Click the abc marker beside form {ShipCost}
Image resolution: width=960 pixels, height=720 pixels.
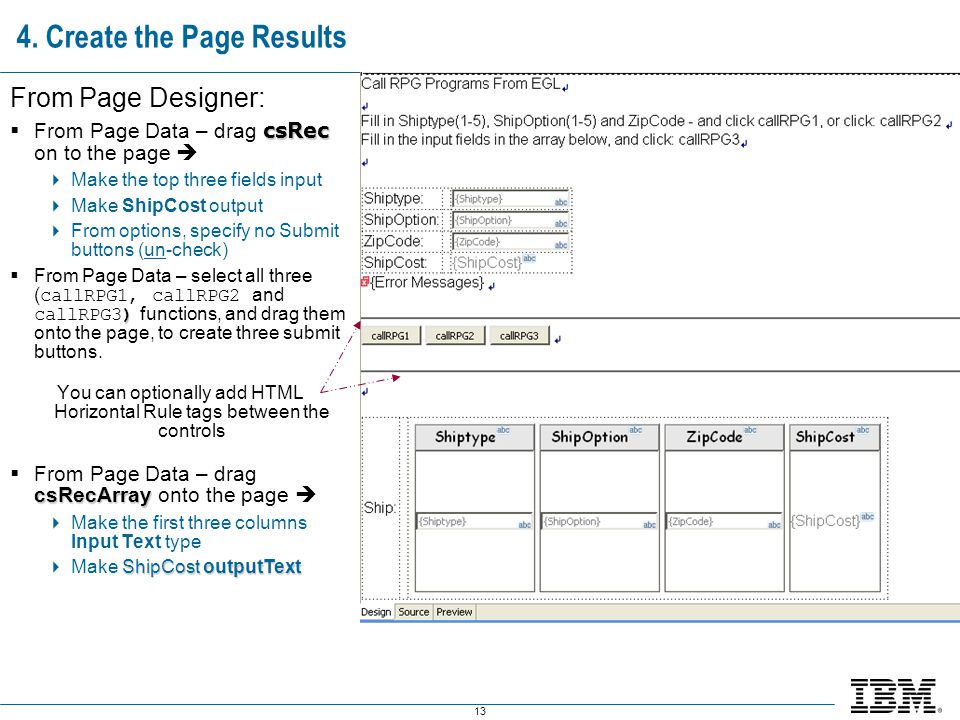tap(530, 258)
